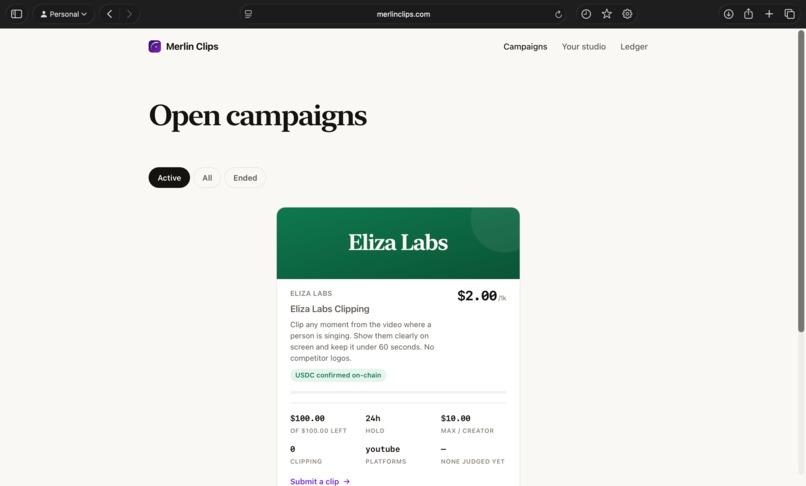This screenshot has width=806, height=486.
Task: Click the Merlin Clips logo
Action: (184, 46)
